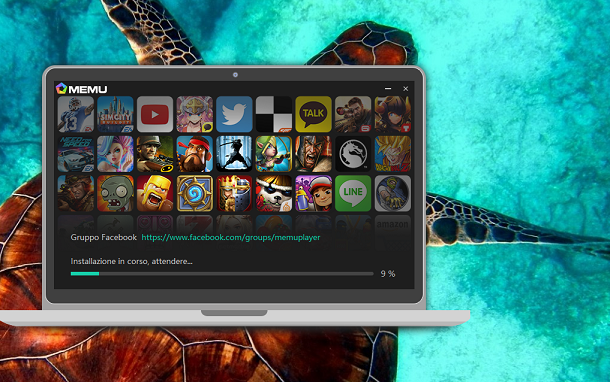Click the Boom Beach bearded soldier icon

(195, 154)
